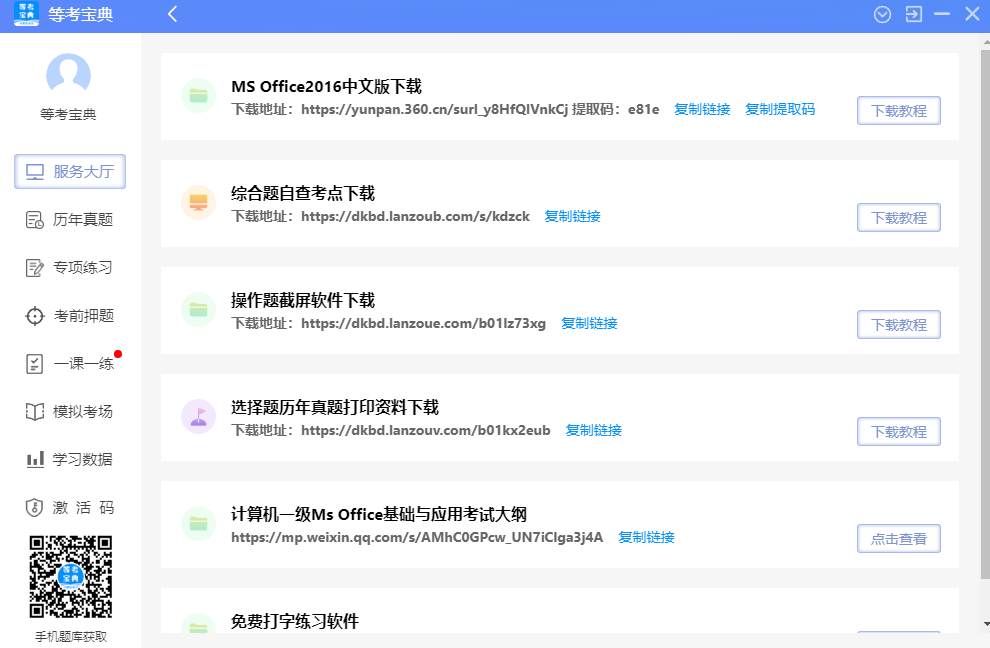The width and height of the screenshot is (990, 648).
Task: Open the 学习数据 section
Action: pyautogui.click(x=70, y=459)
